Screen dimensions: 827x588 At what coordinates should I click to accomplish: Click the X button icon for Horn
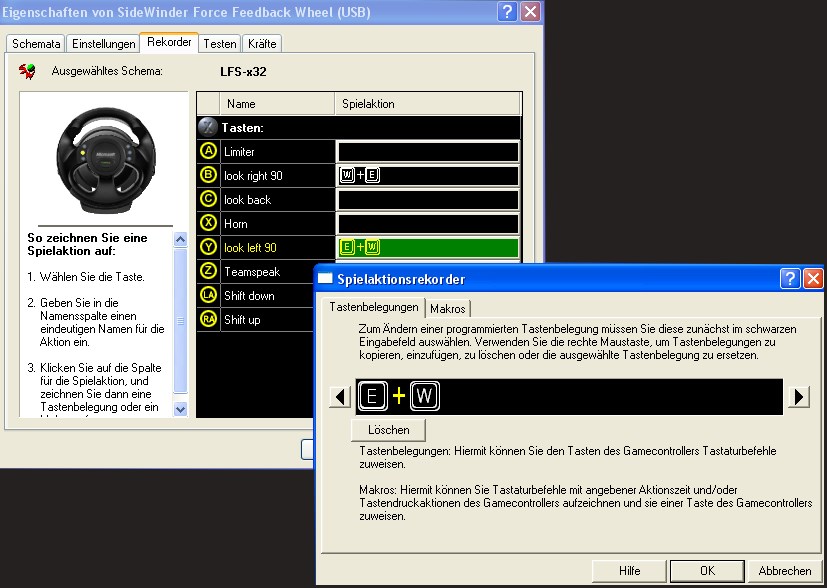click(209, 223)
